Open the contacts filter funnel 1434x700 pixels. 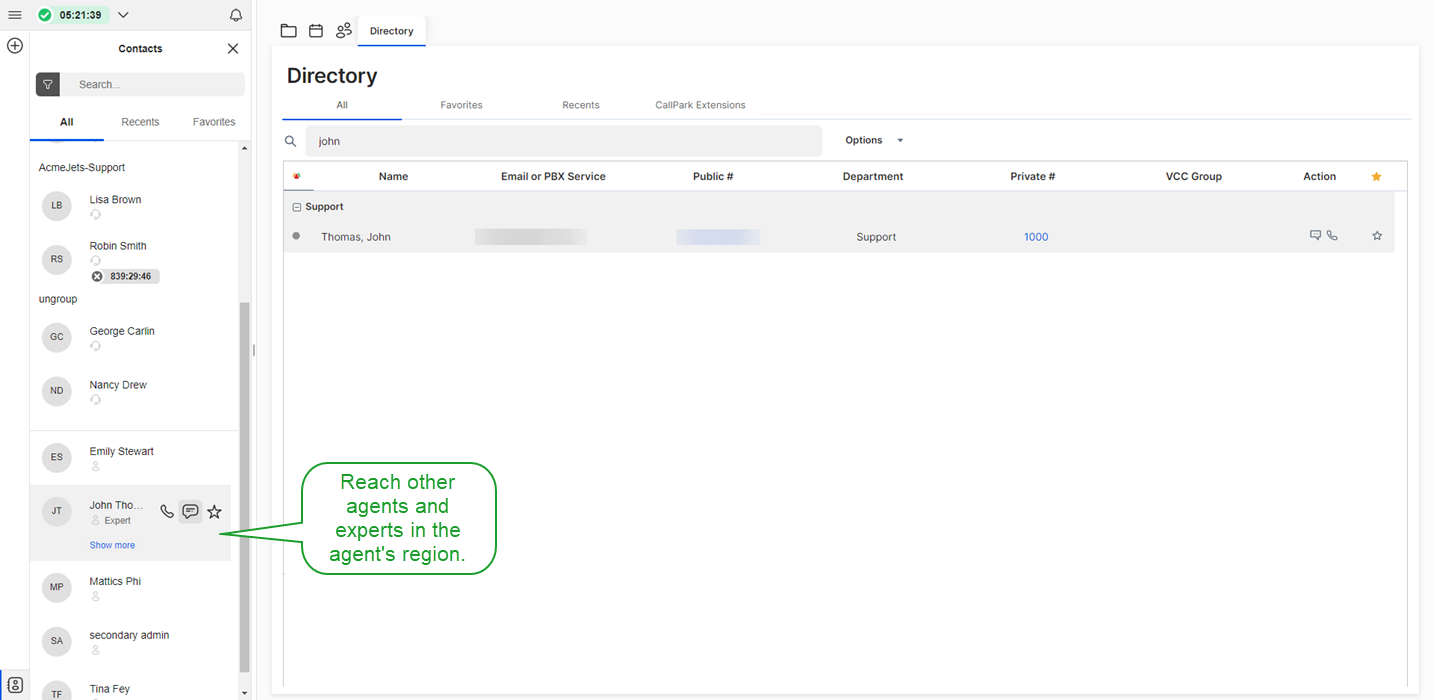pyautogui.click(x=47, y=85)
